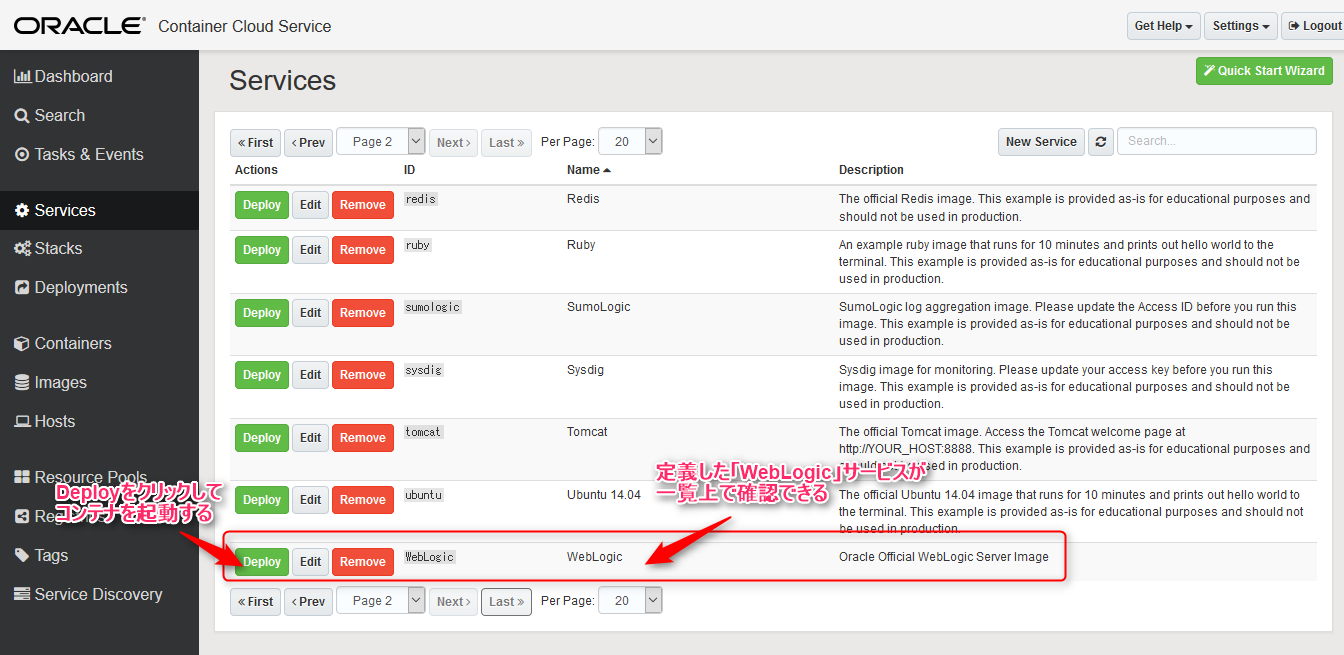This screenshot has height=655, width=1344.
Task: Edit the WebLogic service
Action: 310,562
